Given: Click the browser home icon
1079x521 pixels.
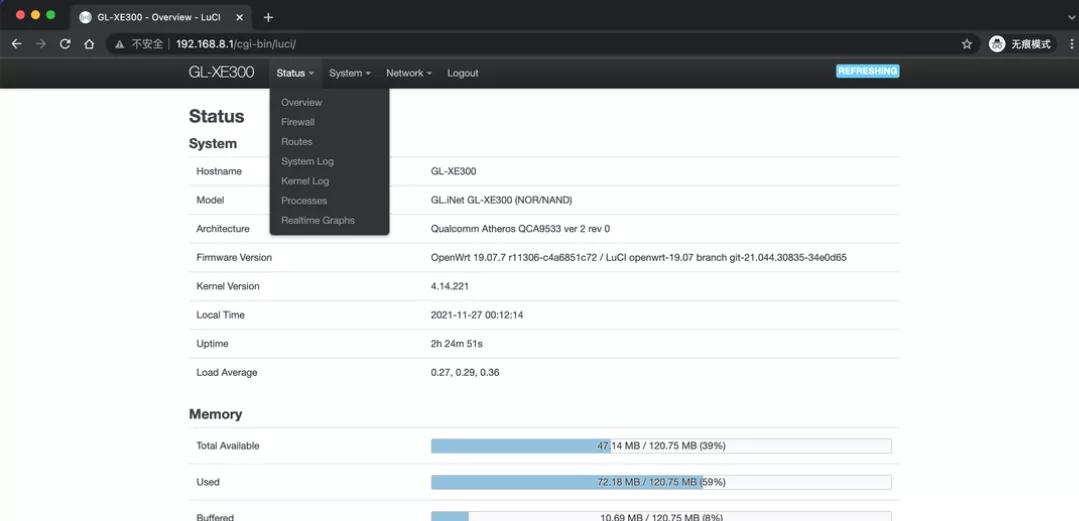Looking at the screenshot, I should 89,44.
